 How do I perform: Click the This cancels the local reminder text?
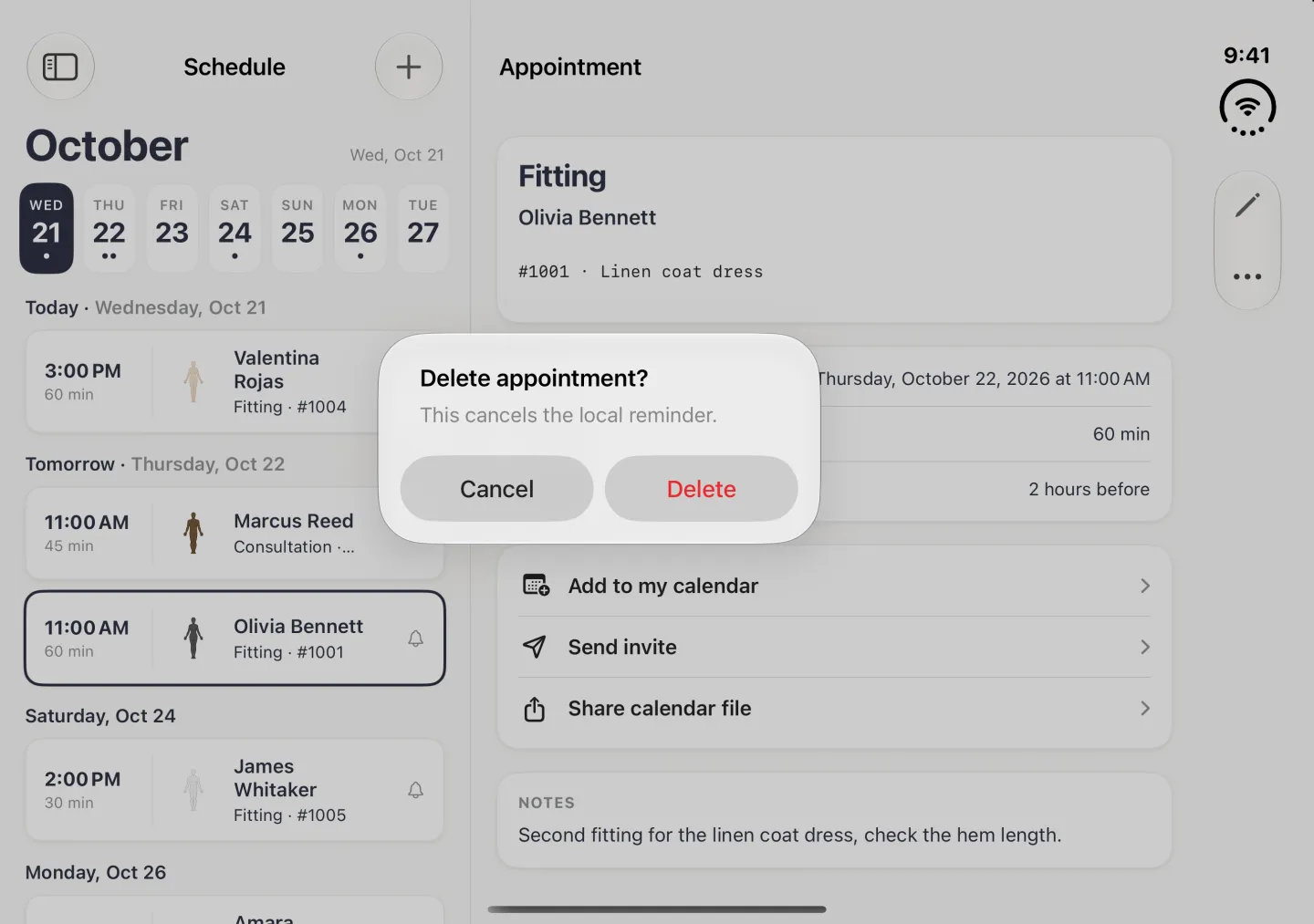pyautogui.click(x=568, y=415)
